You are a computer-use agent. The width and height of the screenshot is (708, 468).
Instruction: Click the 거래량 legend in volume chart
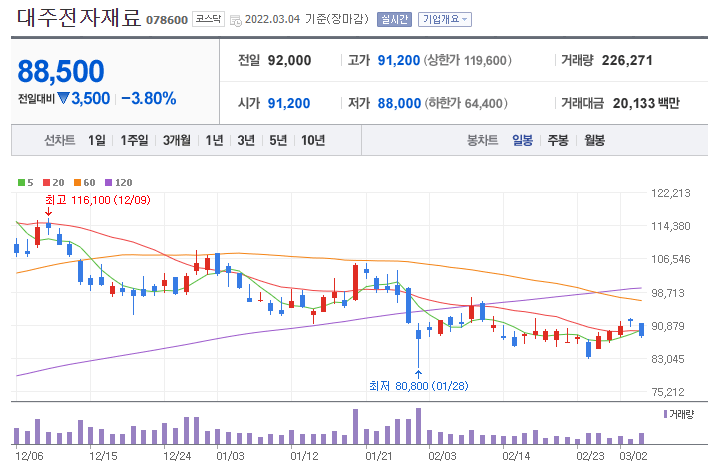(679, 414)
